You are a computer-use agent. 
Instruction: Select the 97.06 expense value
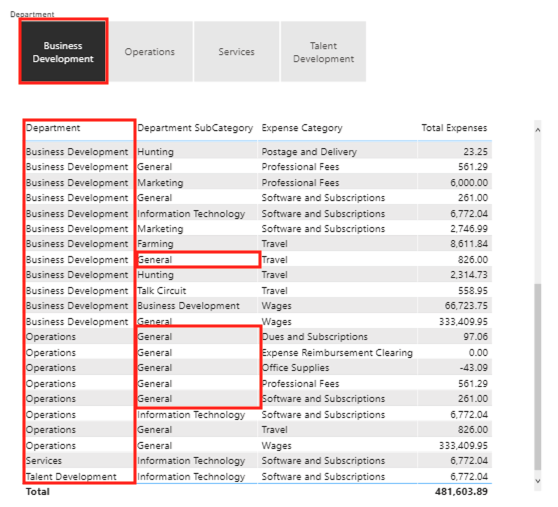point(475,337)
